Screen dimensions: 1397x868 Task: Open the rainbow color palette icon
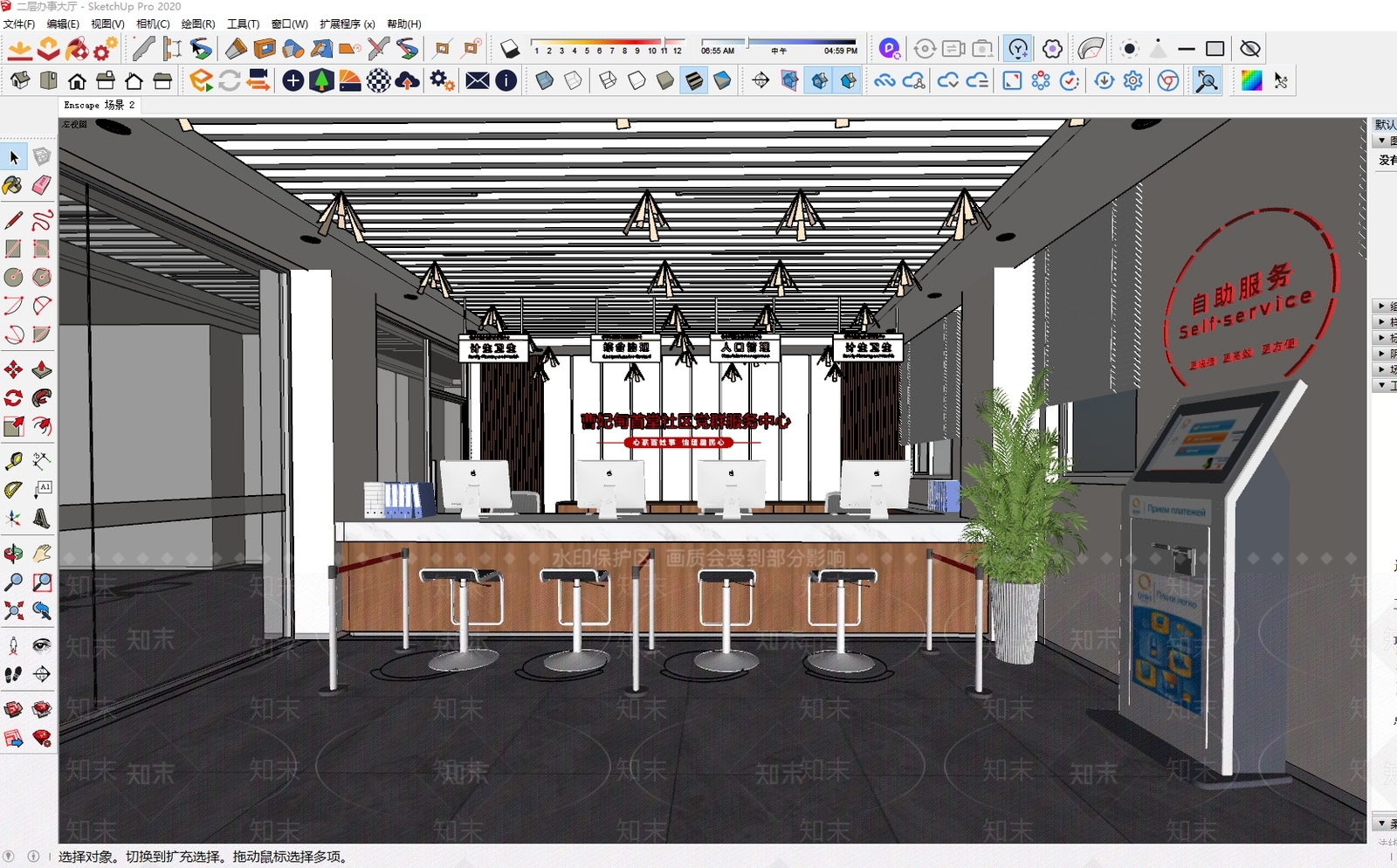point(1251,81)
